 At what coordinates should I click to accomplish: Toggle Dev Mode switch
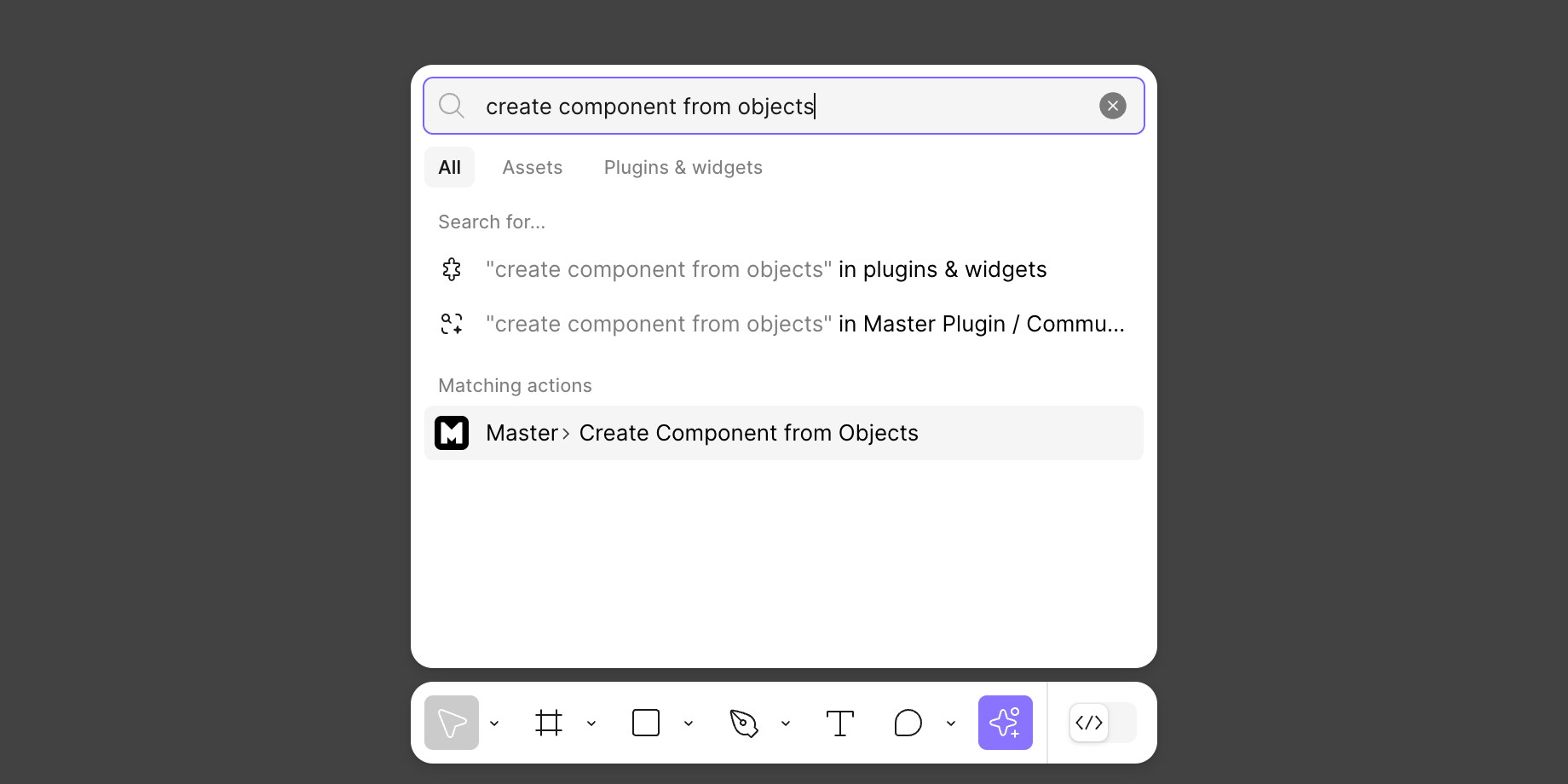click(1103, 723)
